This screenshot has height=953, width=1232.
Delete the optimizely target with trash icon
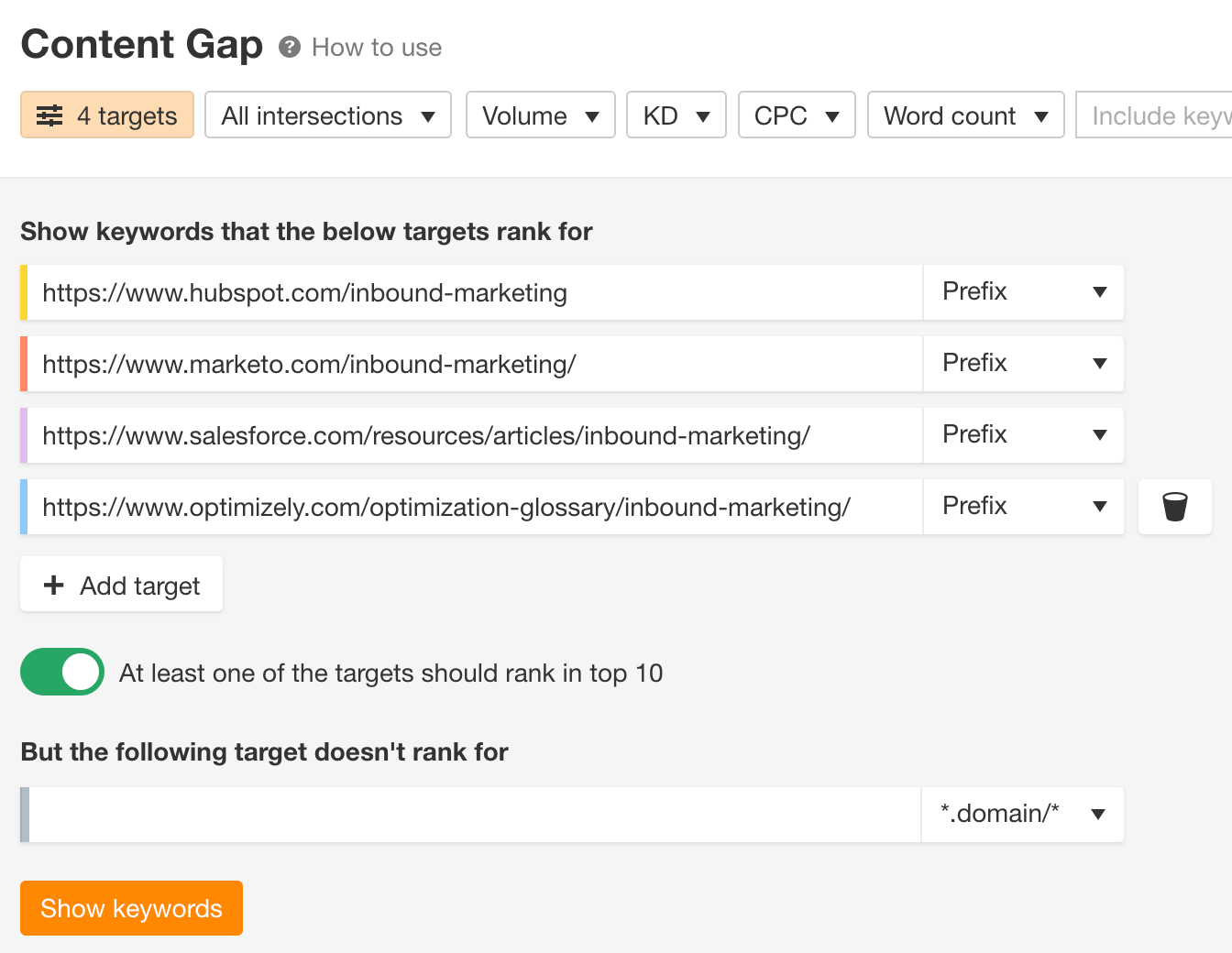click(1174, 507)
